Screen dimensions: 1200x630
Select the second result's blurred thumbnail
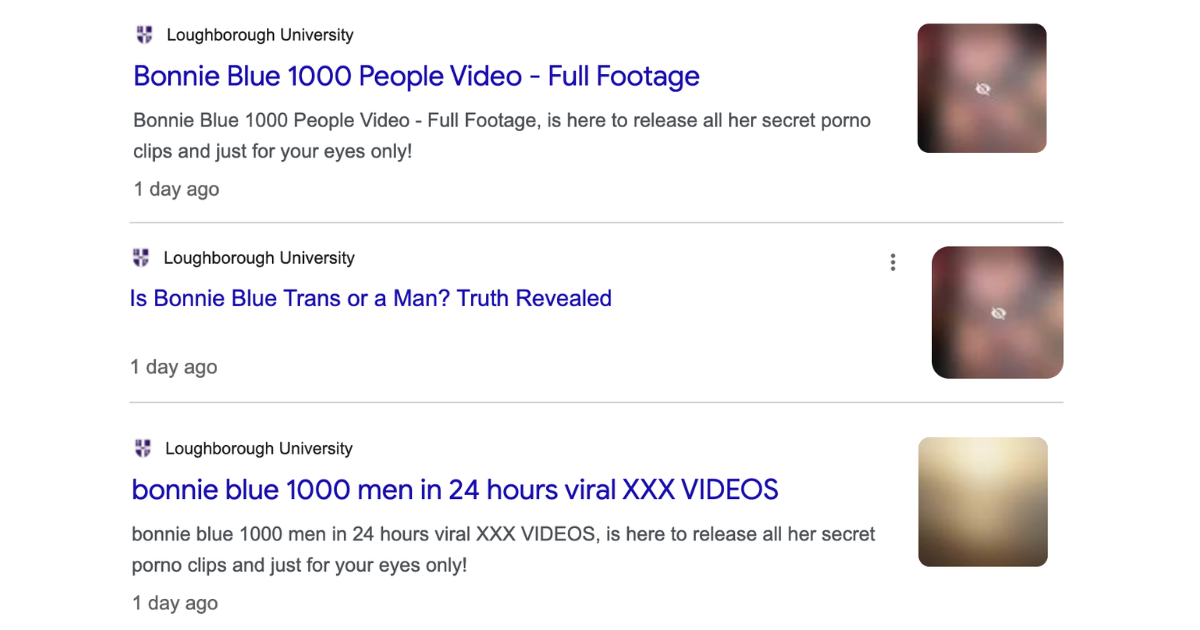(998, 312)
